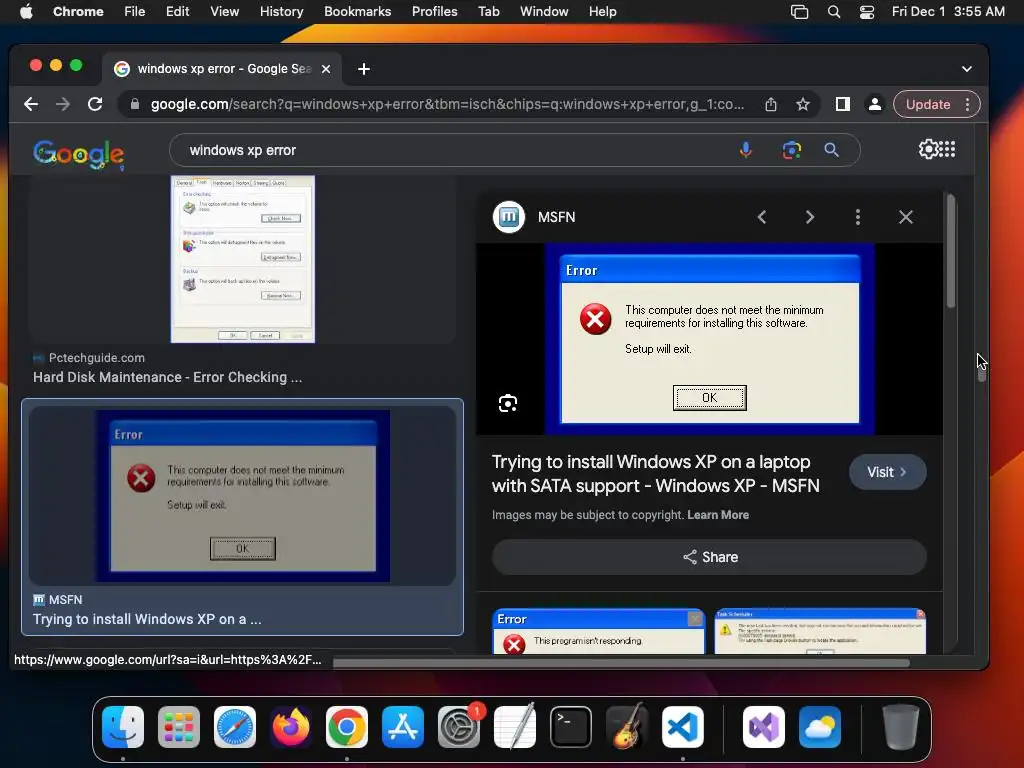Open the large Error dialog preview image

pyautogui.click(x=709, y=339)
